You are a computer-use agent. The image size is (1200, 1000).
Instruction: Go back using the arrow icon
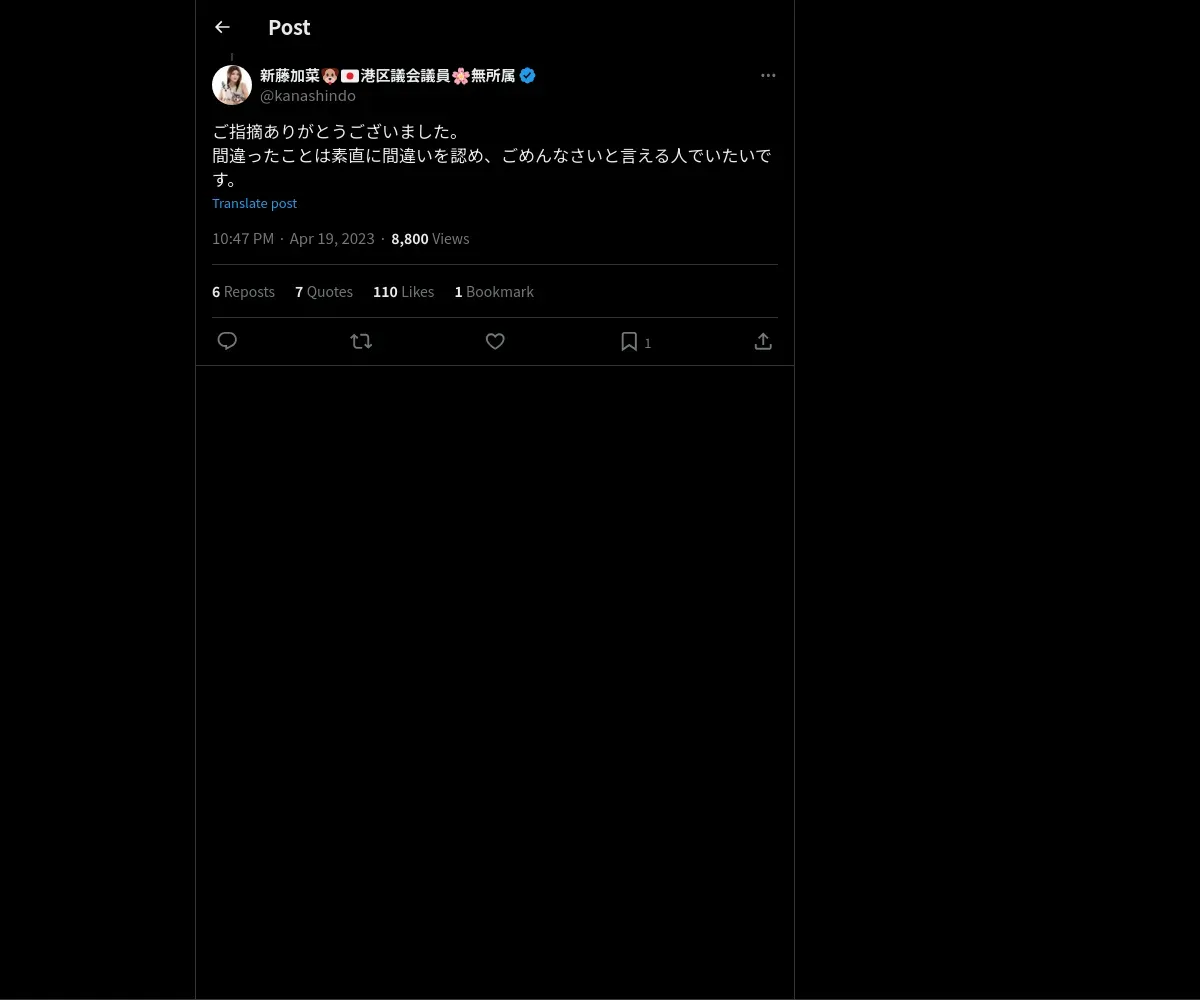point(222,27)
